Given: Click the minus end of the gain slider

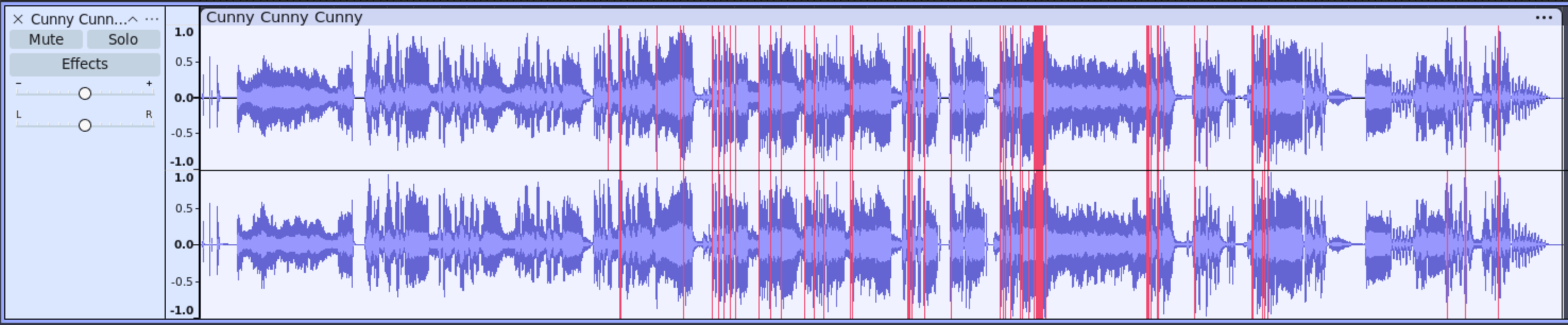Looking at the screenshot, I should pyautogui.click(x=18, y=83).
